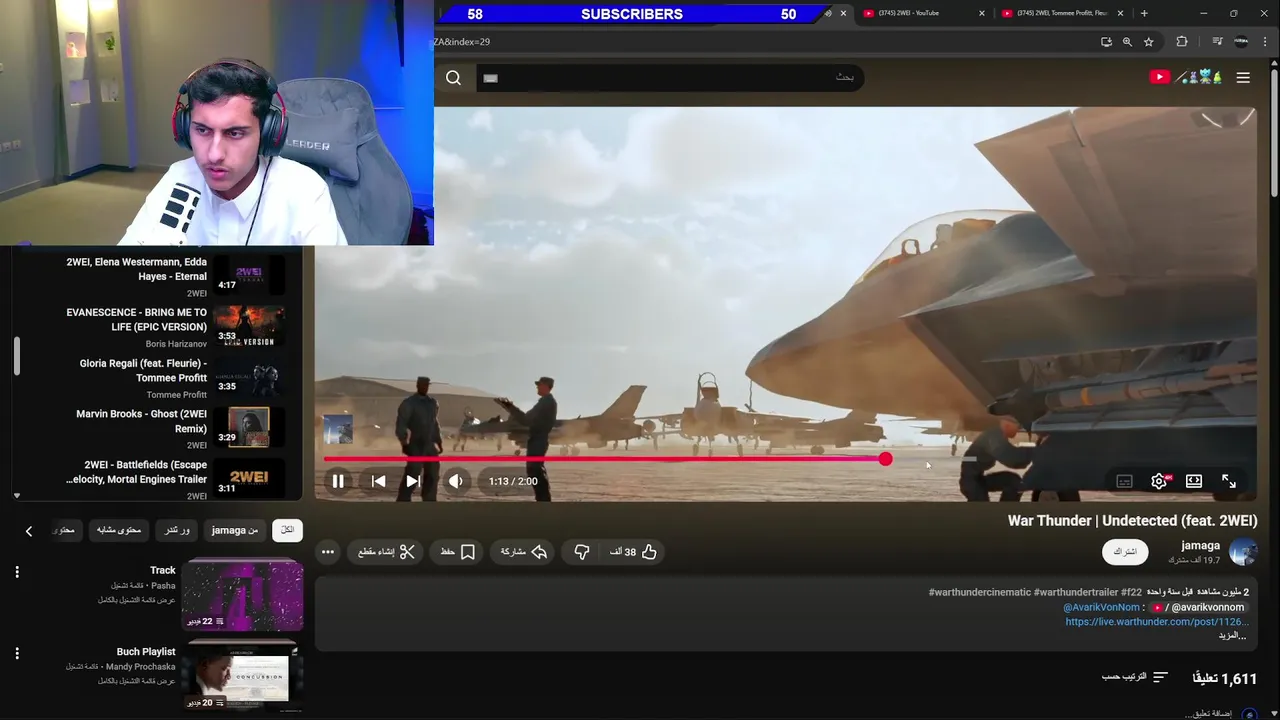
Task: Select the 'ور ثندر' filter chip
Action: click(x=177, y=530)
